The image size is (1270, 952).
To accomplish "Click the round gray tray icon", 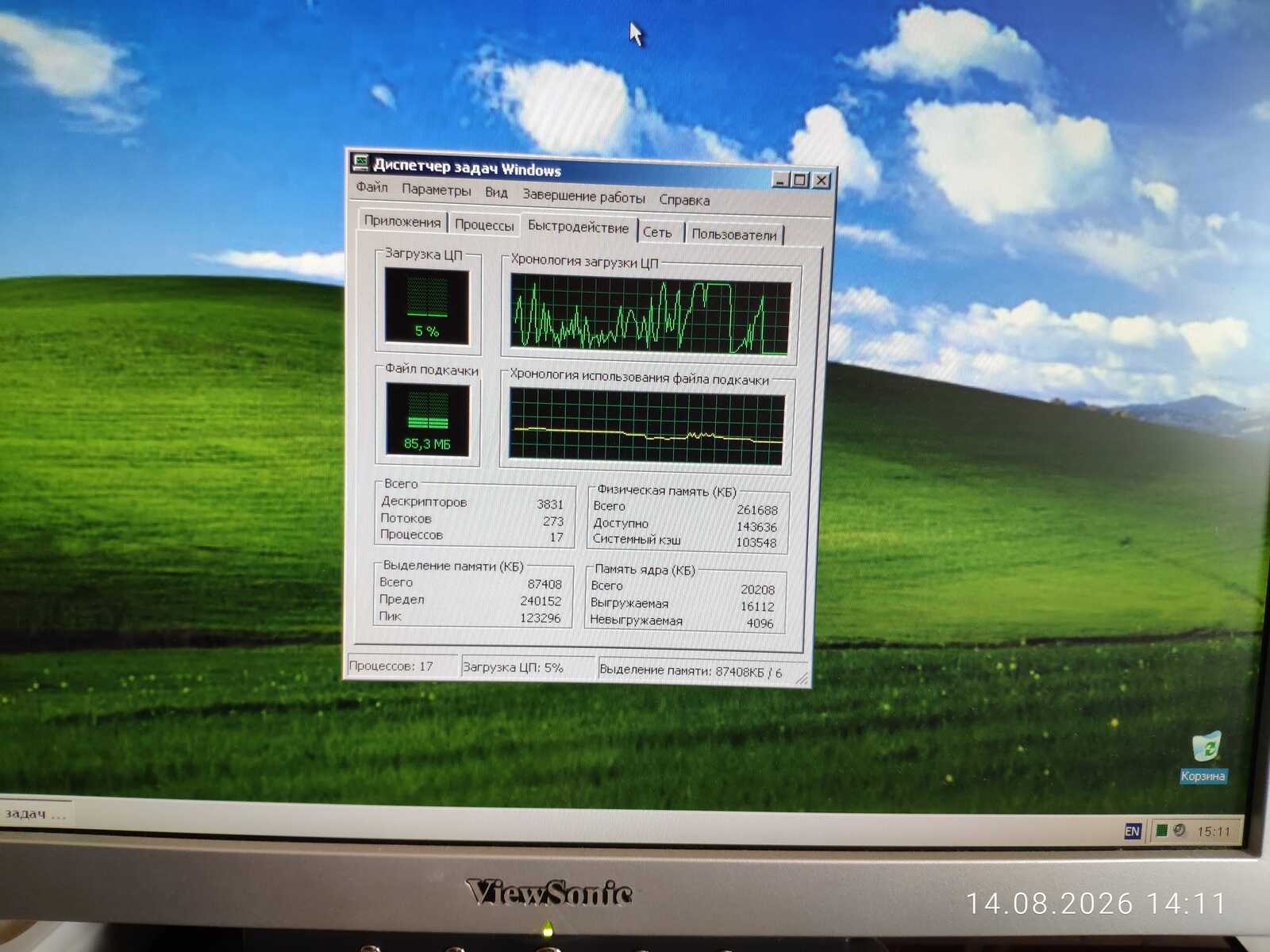I will click(x=1179, y=830).
